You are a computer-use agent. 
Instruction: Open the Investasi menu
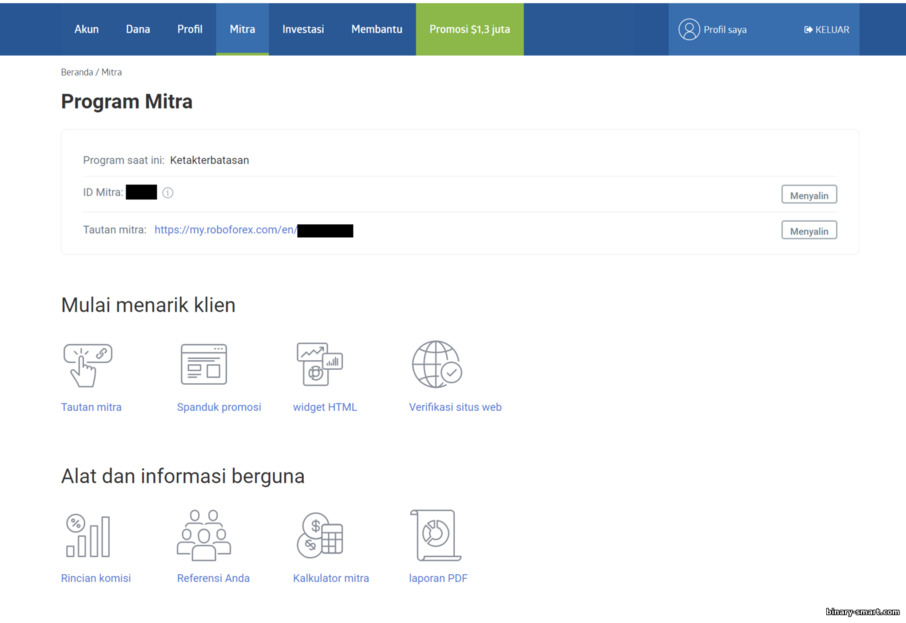click(303, 29)
